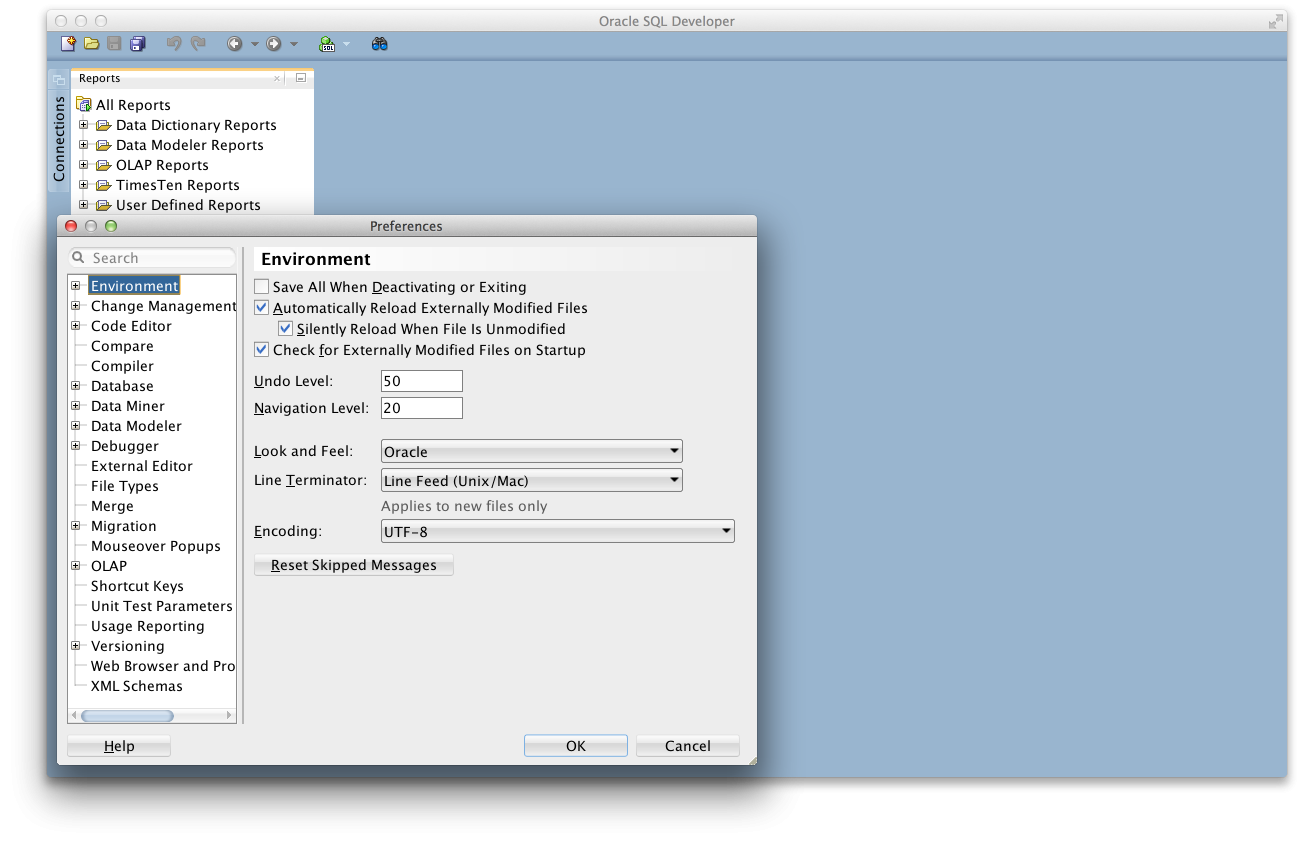This screenshot has height=844, width=1301.
Task: Click the Preferences search field
Action: pyautogui.click(x=152, y=258)
